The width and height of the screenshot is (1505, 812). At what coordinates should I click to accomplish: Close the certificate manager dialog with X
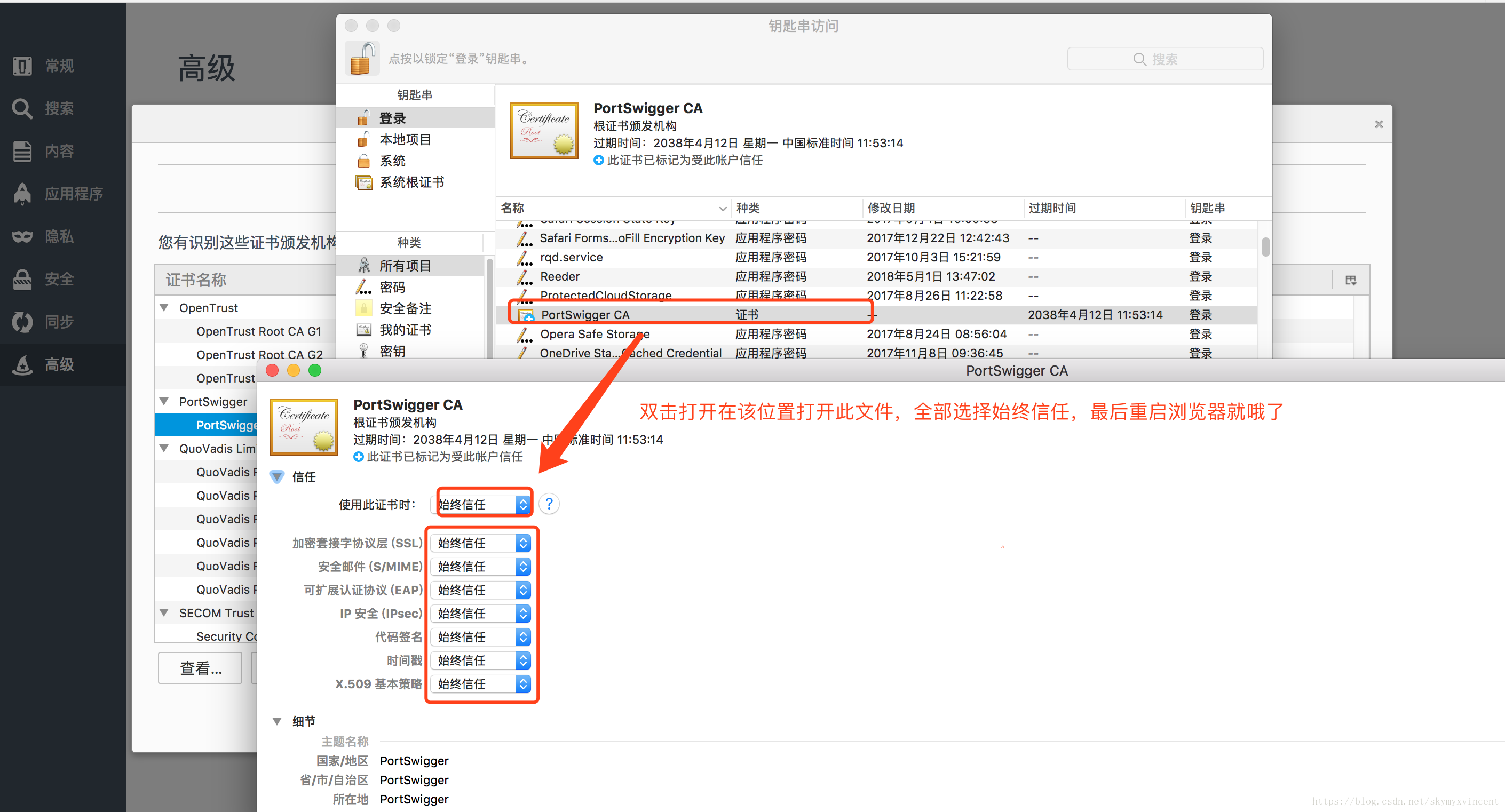pyautogui.click(x=1378, y=124)
